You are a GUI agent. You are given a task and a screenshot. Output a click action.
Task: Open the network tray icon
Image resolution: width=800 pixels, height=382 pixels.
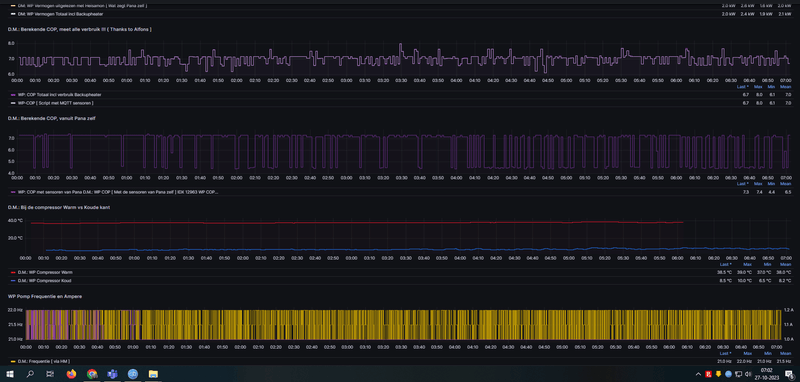point(738,374)
